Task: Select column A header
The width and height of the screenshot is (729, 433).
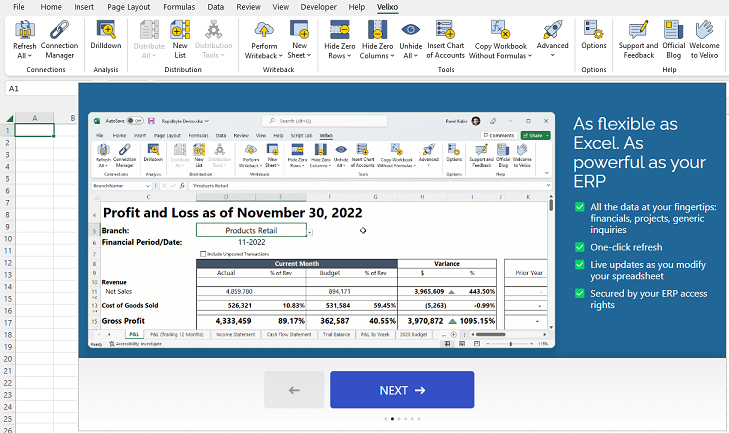Action: [x=34, y=118]
